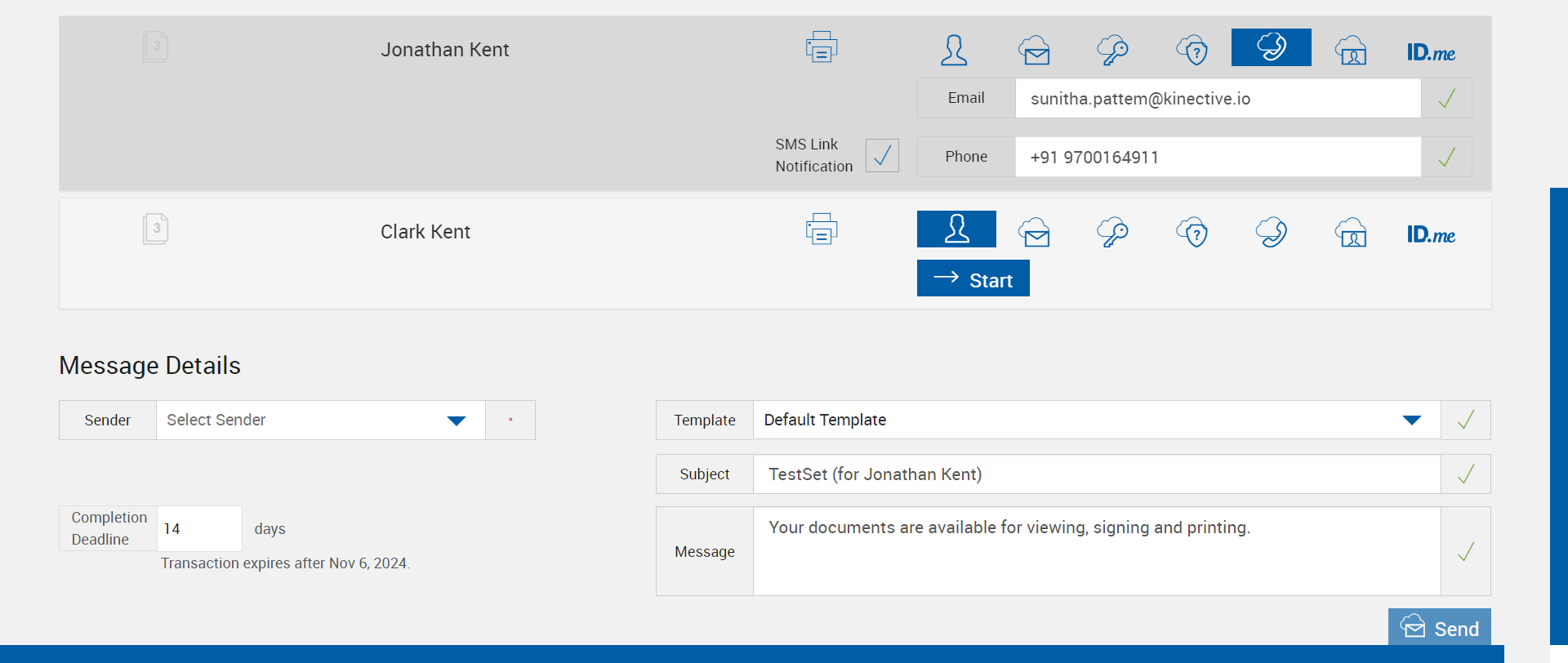The width and height of the screenshot is (1568, 663).
Task: Focus the Subject text field
Action: coord(1096,474)
